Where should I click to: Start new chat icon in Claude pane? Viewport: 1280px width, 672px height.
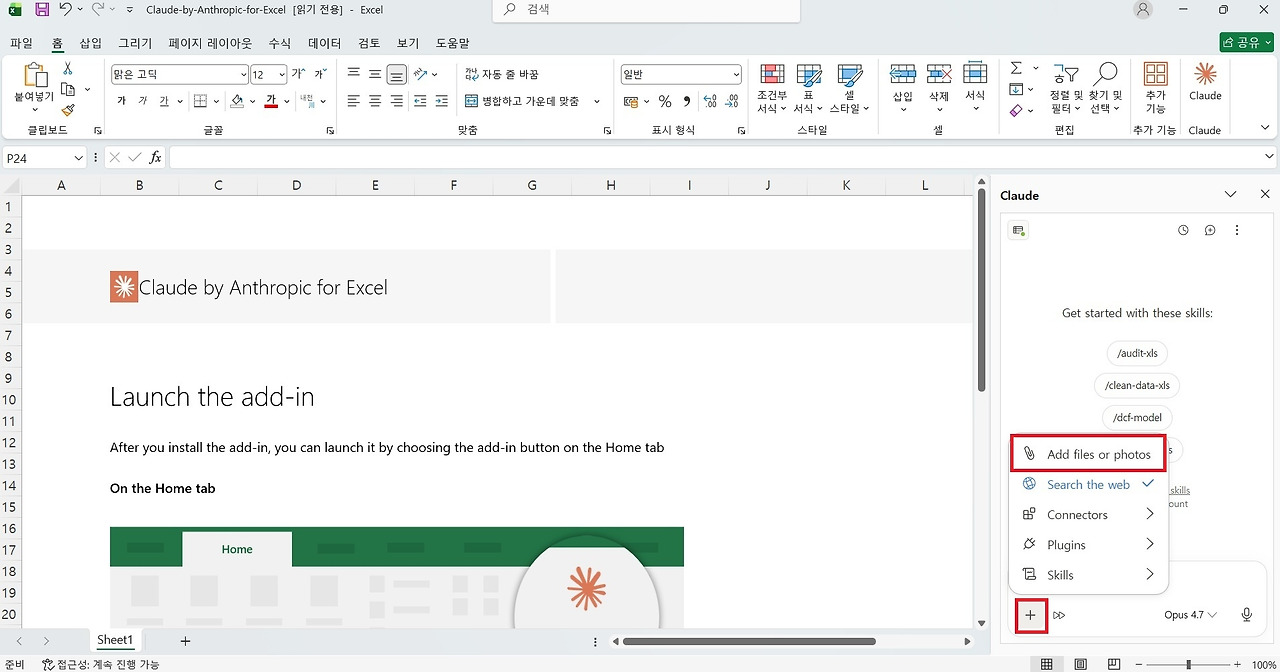coord(1210,230)
